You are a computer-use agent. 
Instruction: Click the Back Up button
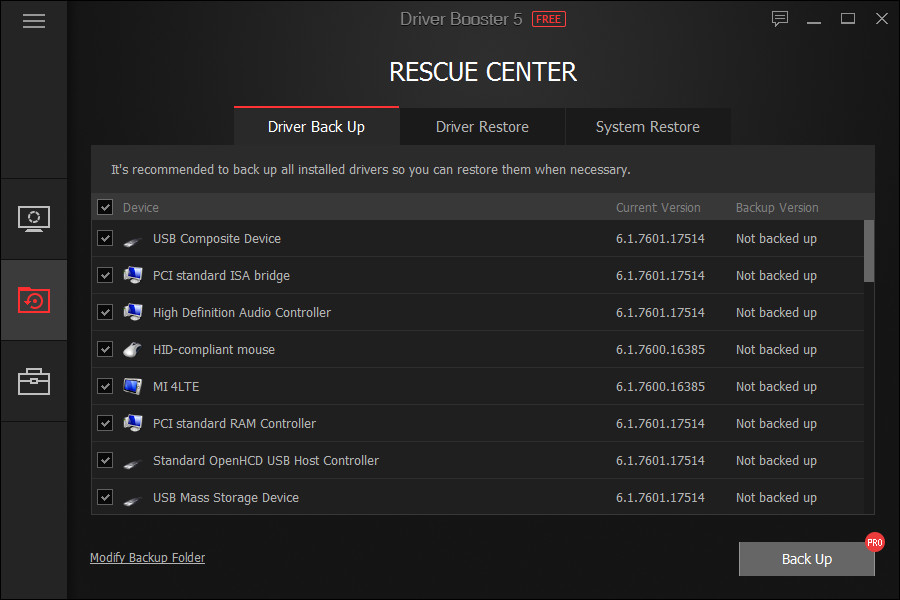(806, 558)
